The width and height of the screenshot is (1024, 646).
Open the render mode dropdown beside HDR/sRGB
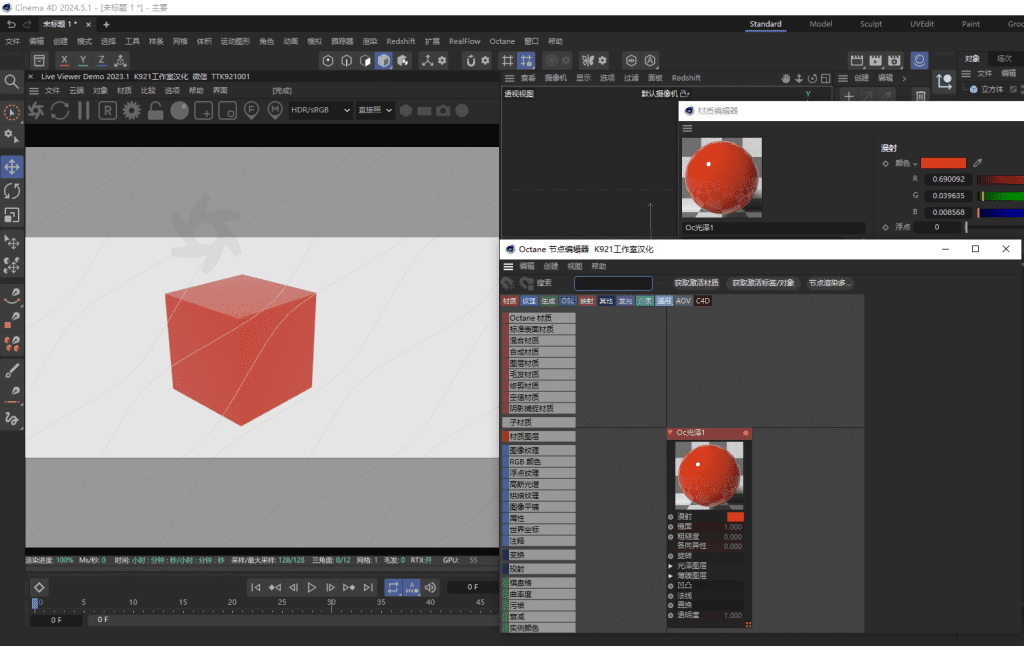pos(375,110)
